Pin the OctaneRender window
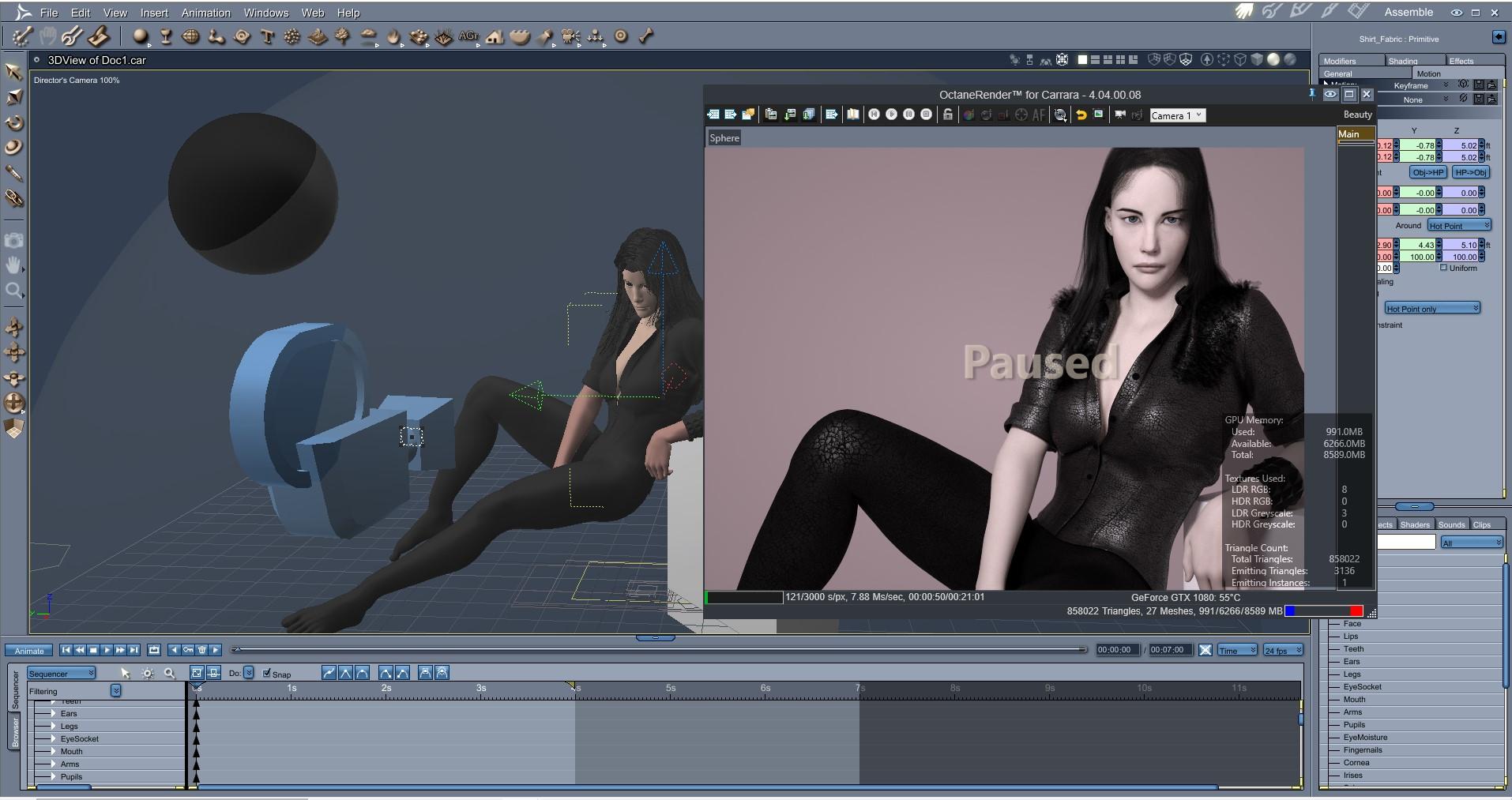The height and width of the screenshot is (800, 1512). (x=1312, y=94)
